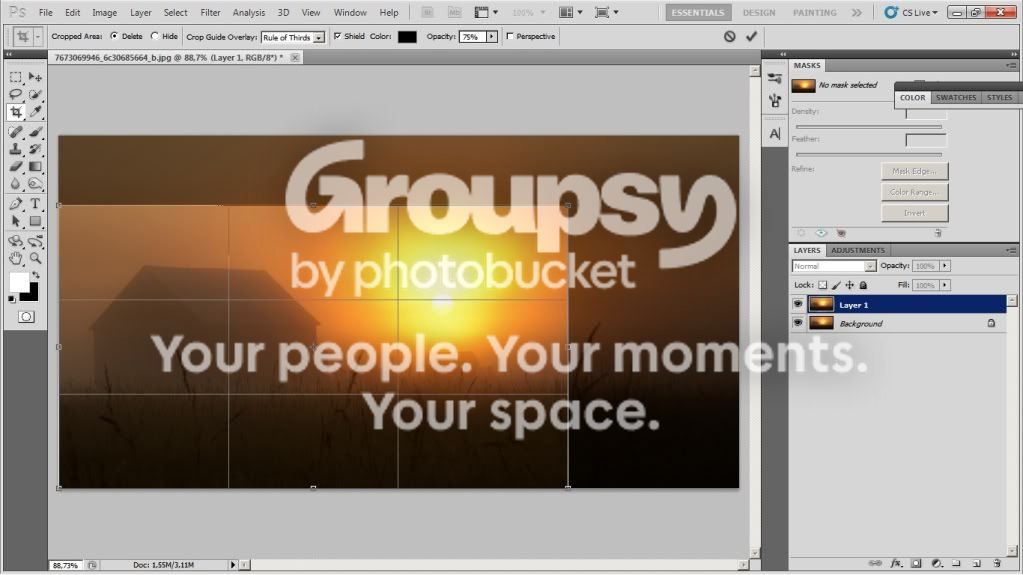
Task: Open the Crop Guide Overlay dropdown
Action: coord(318,38)
